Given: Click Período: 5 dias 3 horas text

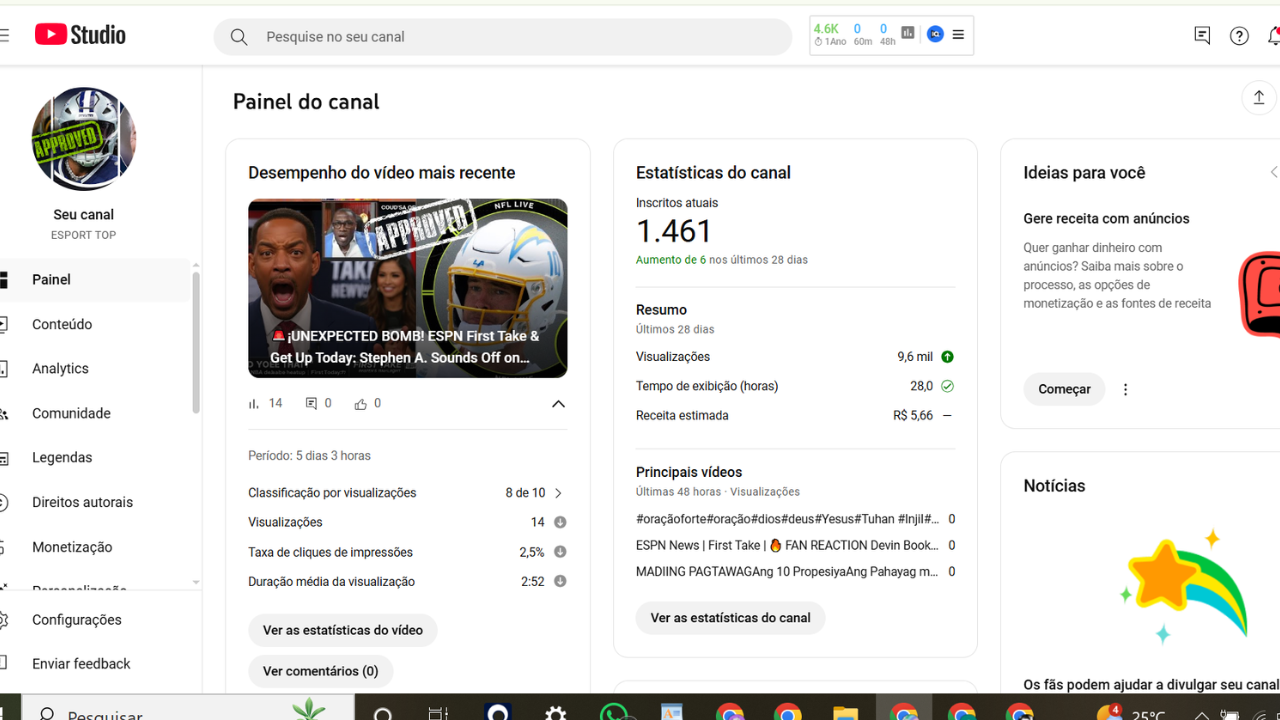Looking at the screenshot, I should point(310,456).
